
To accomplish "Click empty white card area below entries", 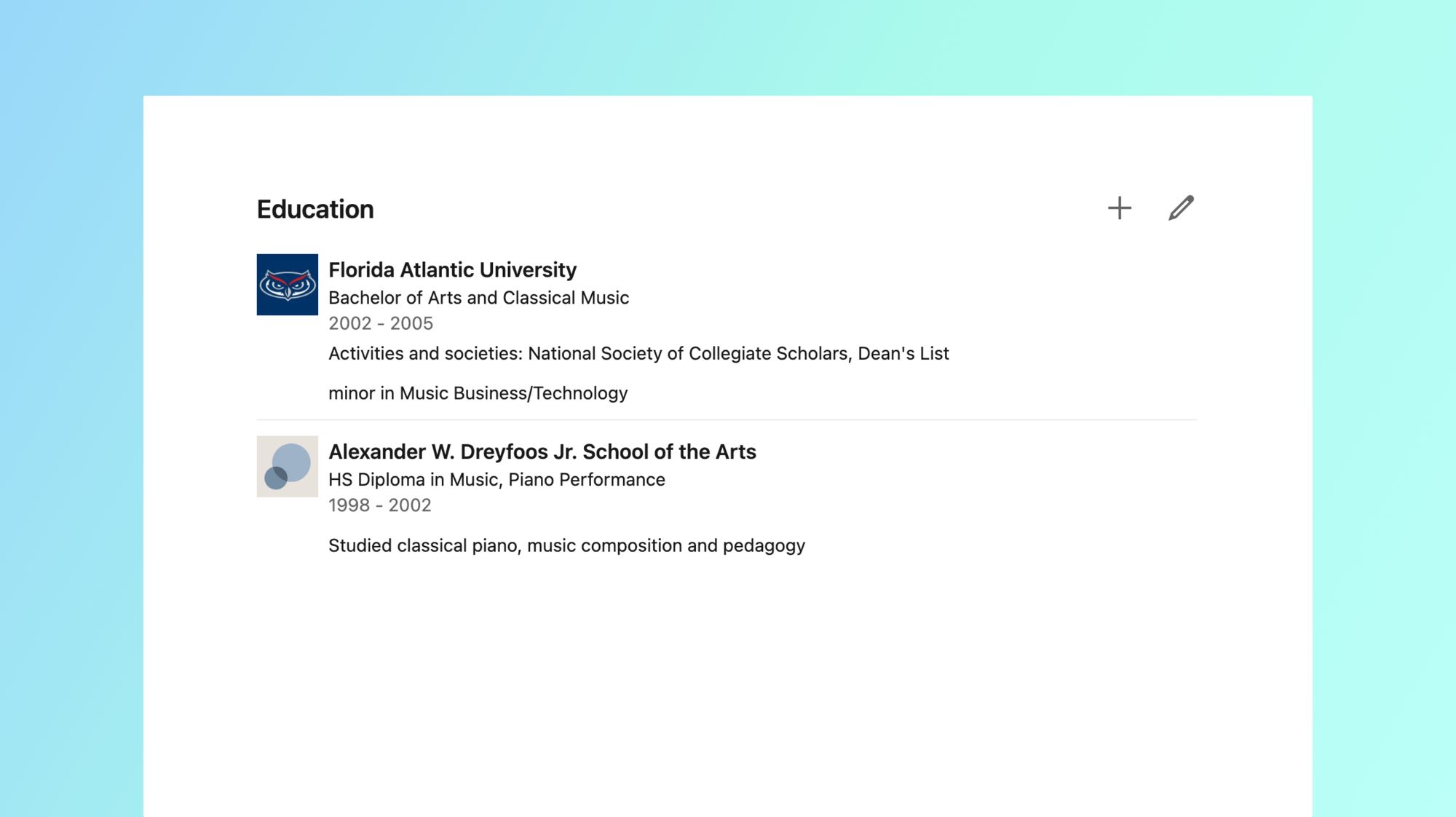I will 728,692.
